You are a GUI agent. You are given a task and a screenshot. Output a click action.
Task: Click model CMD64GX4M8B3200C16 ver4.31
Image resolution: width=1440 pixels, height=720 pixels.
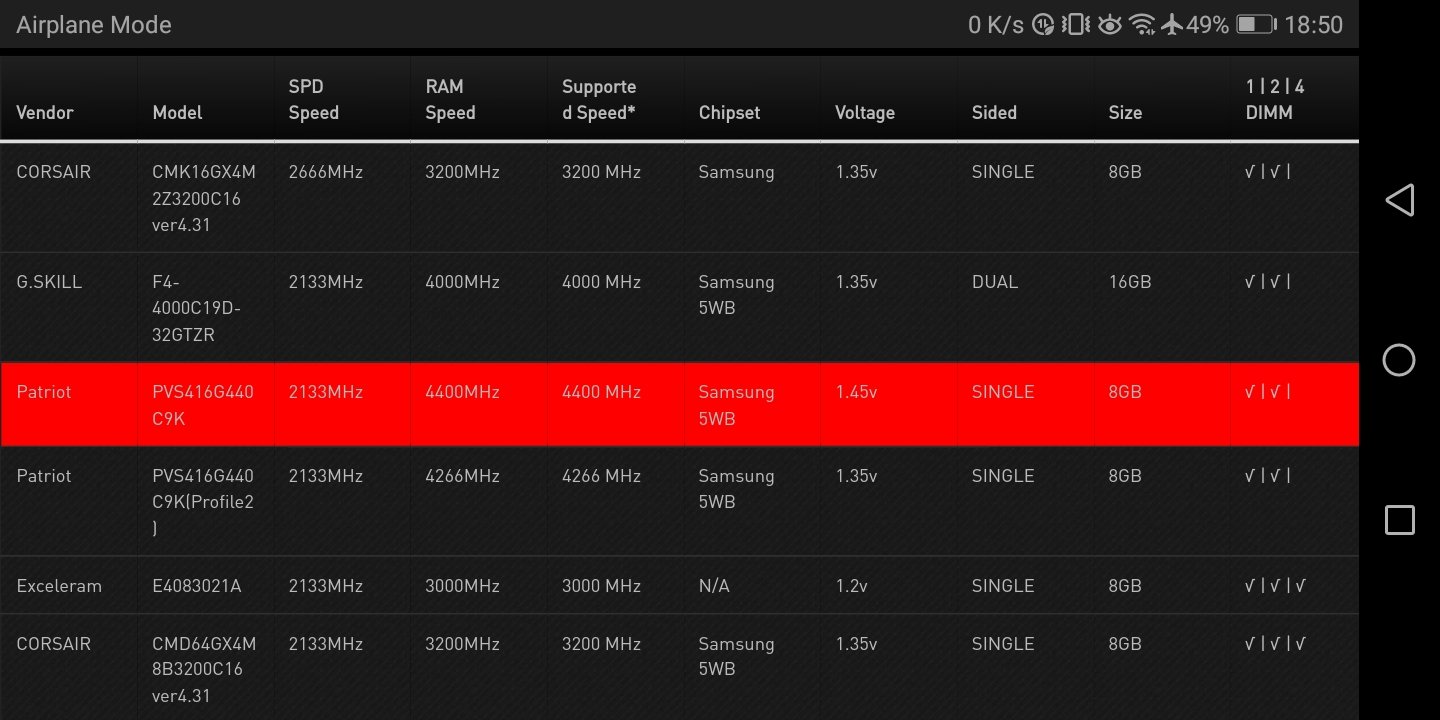coord(204,669)
